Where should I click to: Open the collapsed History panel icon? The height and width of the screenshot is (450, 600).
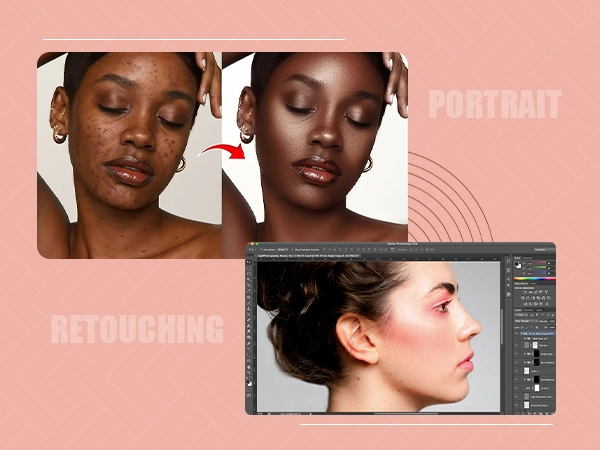coord(508,261)
